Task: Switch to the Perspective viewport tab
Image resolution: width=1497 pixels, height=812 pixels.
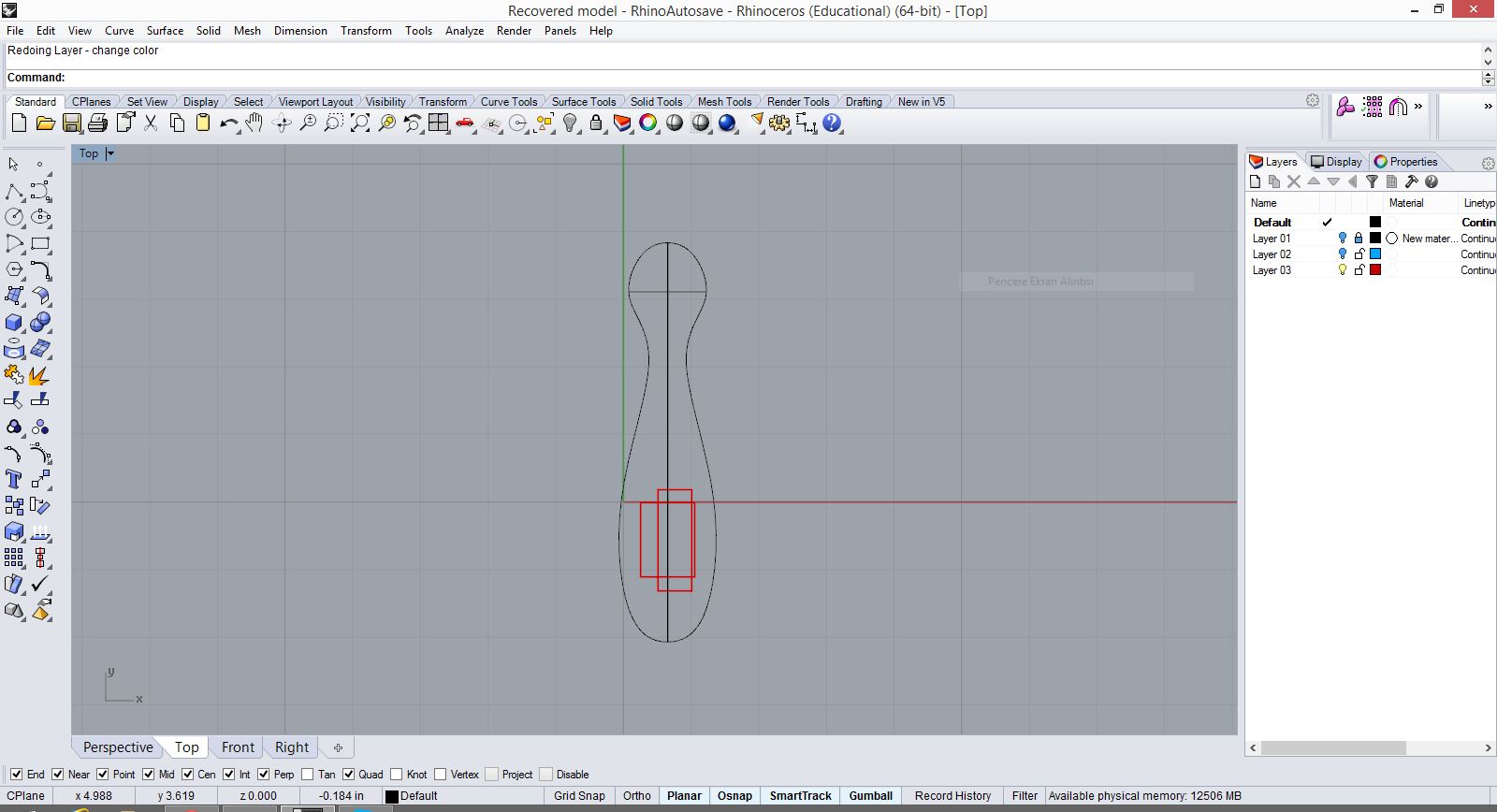Action: pyautogui.click(x=118, y=747)
